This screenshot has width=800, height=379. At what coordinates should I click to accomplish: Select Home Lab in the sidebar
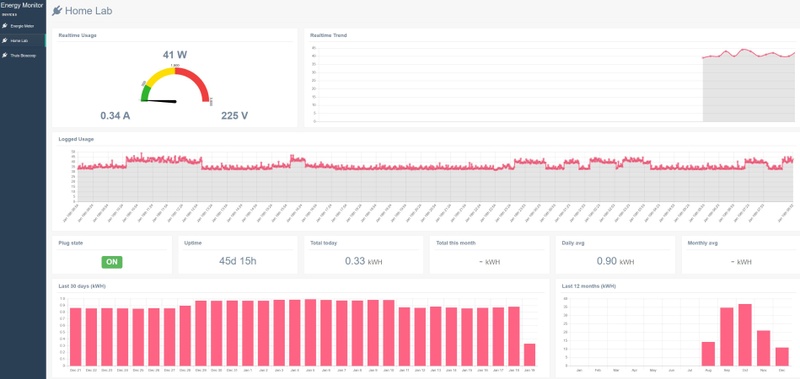(22, 40)
